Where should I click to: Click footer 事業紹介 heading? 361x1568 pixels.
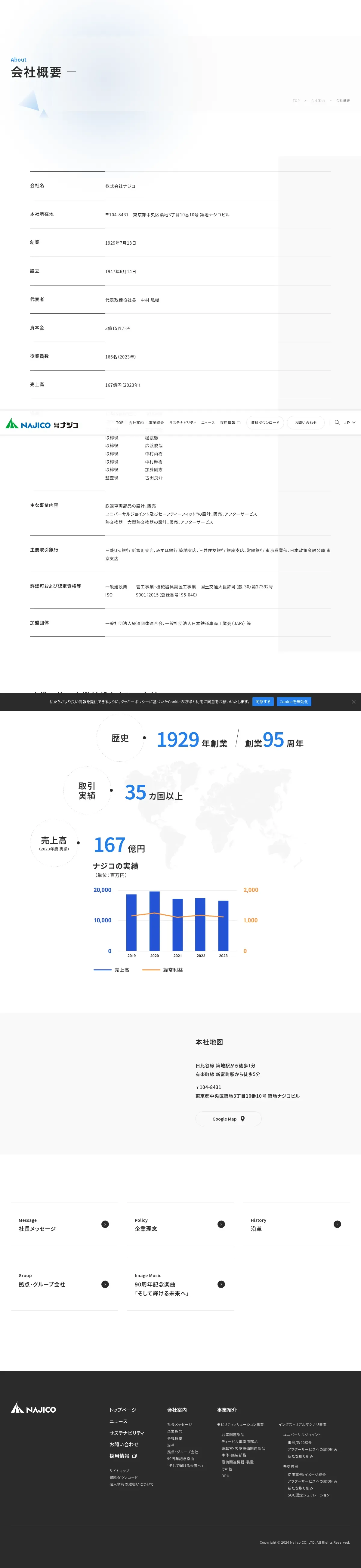pos(227,1410)
